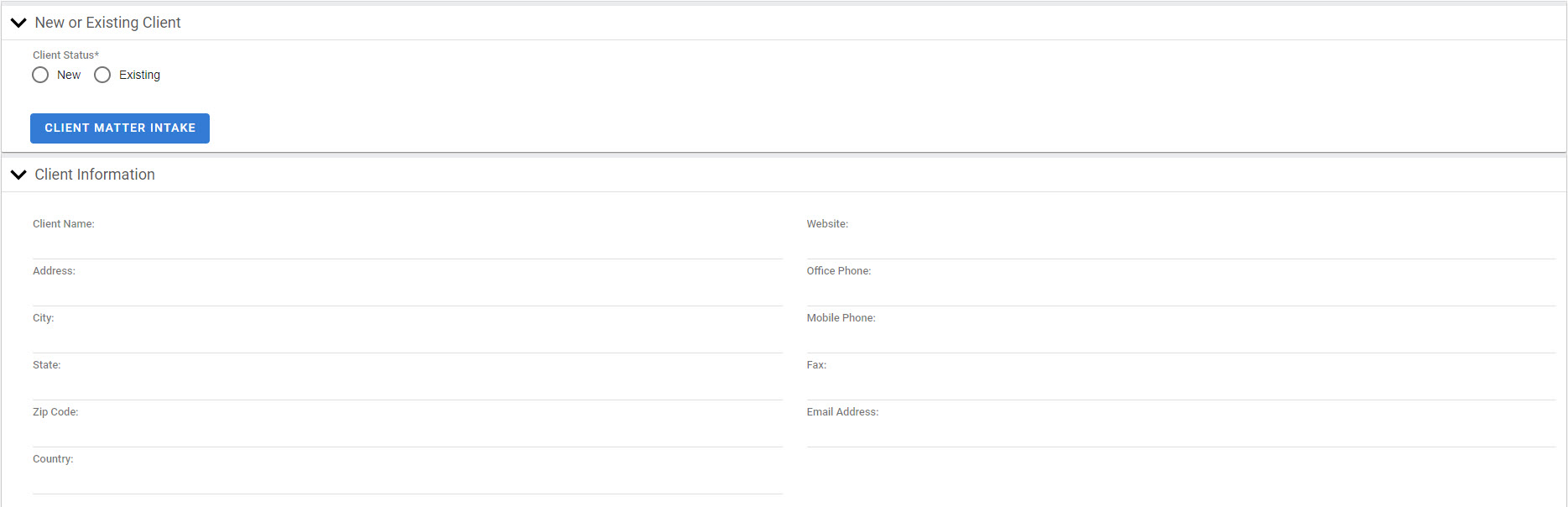Focus the Country input field
This screenshot has height=507, width=1568.
(x=408, y=482)
